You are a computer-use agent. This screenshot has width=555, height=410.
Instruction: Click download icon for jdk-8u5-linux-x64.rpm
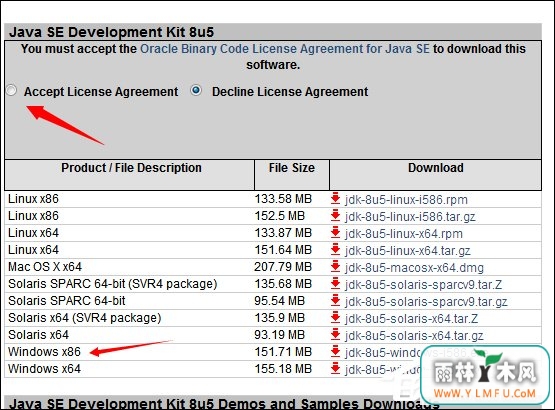[x=336, y=233]
